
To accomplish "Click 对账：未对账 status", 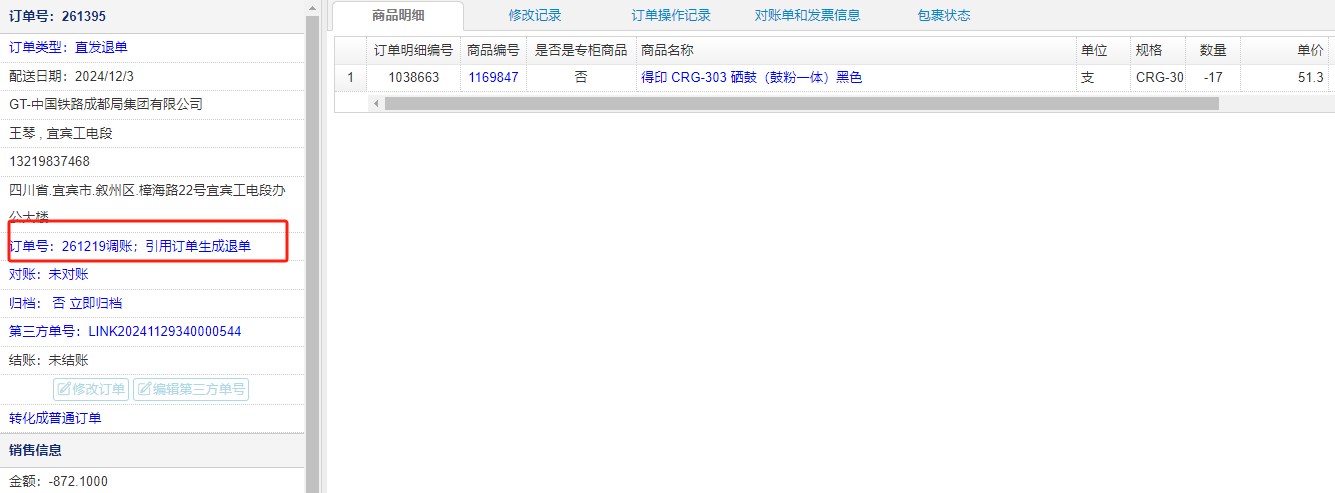I will click(49, 274).
